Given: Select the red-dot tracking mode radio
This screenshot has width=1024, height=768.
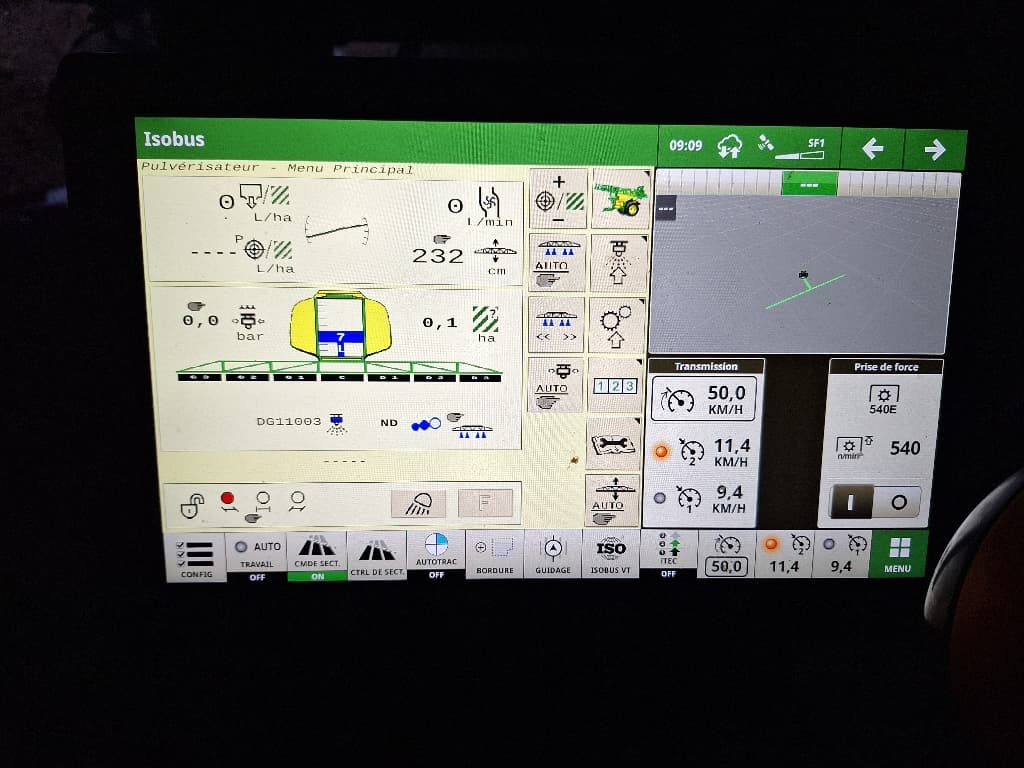Looking at the screenshot, I should click(x=228, y=502).
